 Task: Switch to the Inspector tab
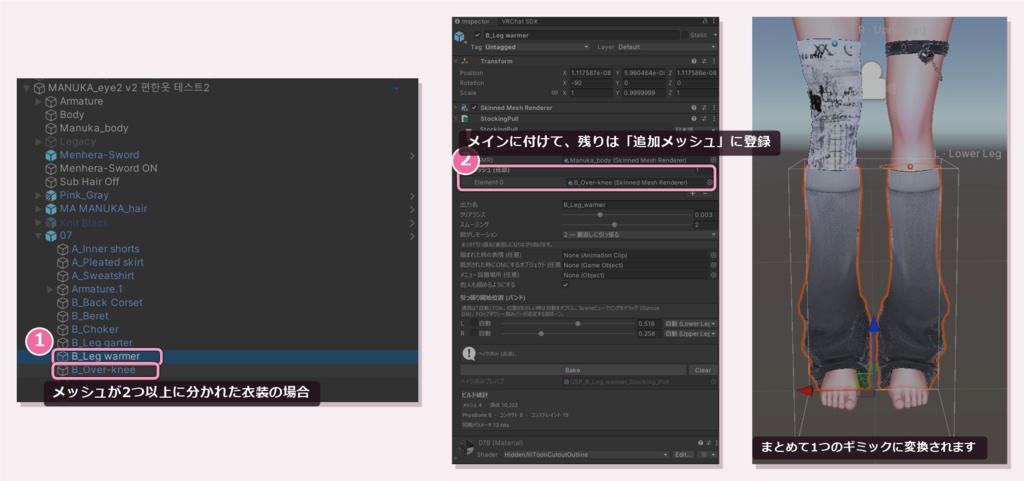point(472,21)
